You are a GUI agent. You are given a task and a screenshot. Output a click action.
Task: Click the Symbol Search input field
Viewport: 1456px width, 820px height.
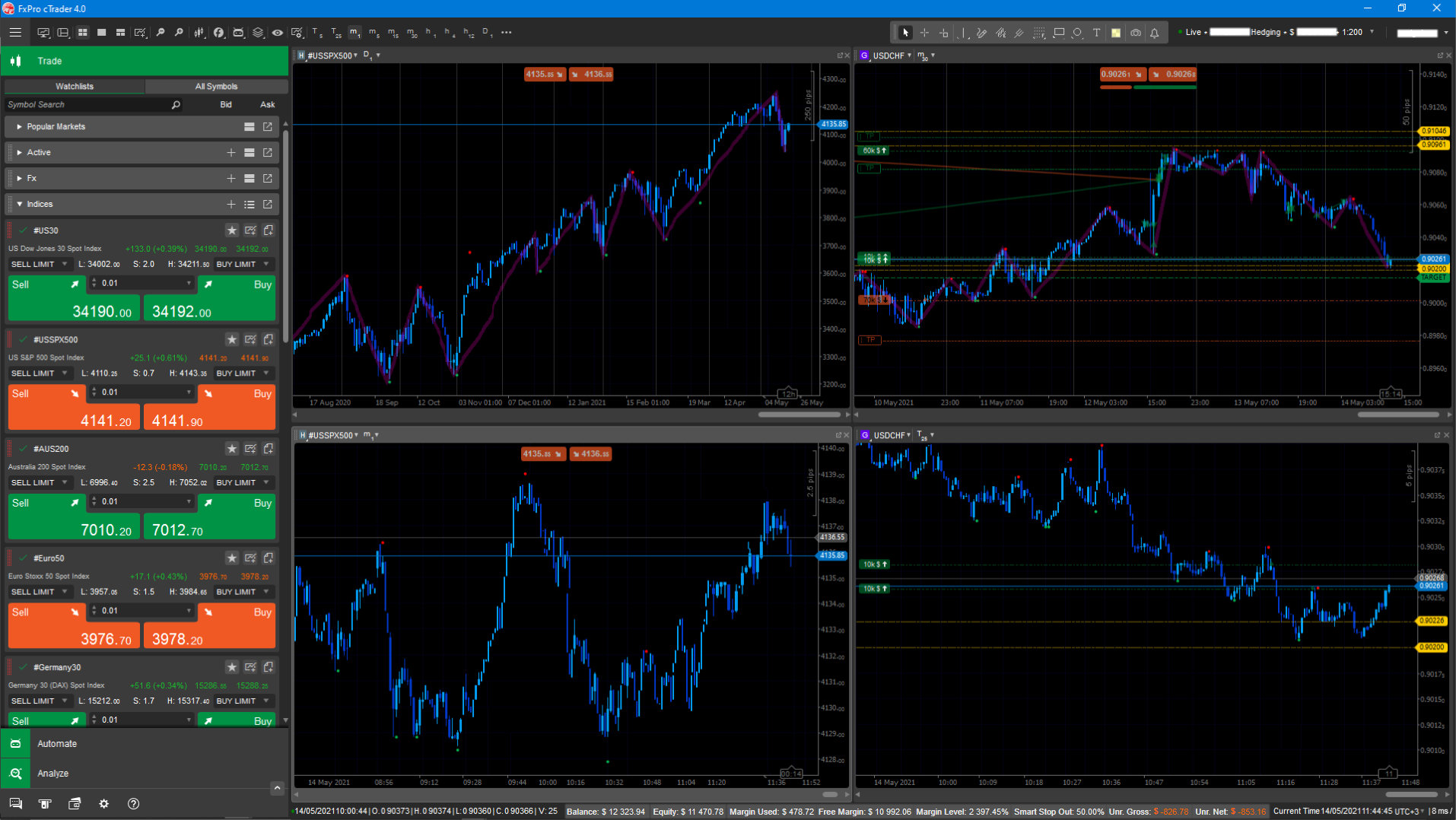[x=93, y=105]
